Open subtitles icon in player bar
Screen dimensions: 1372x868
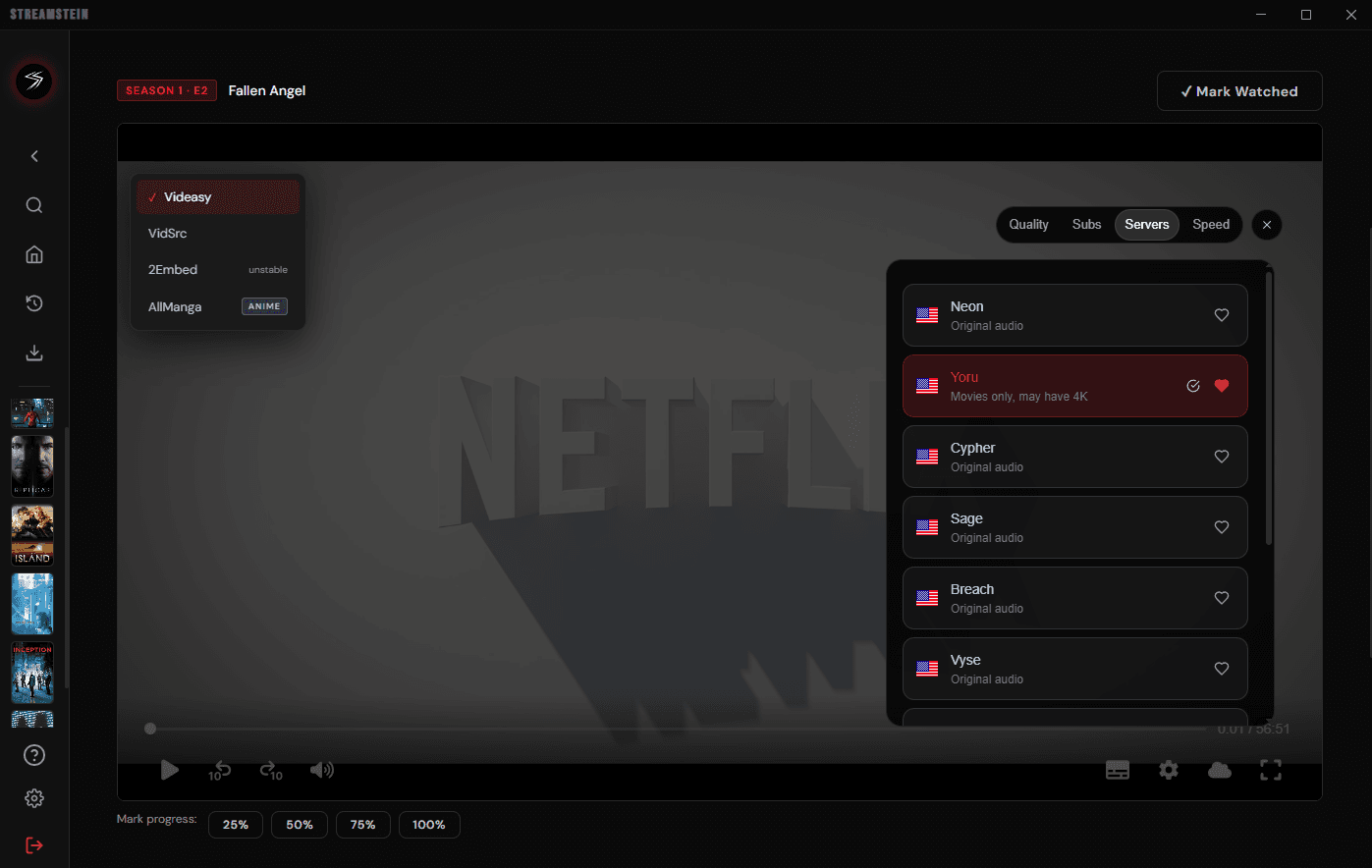click(1118, 770)
